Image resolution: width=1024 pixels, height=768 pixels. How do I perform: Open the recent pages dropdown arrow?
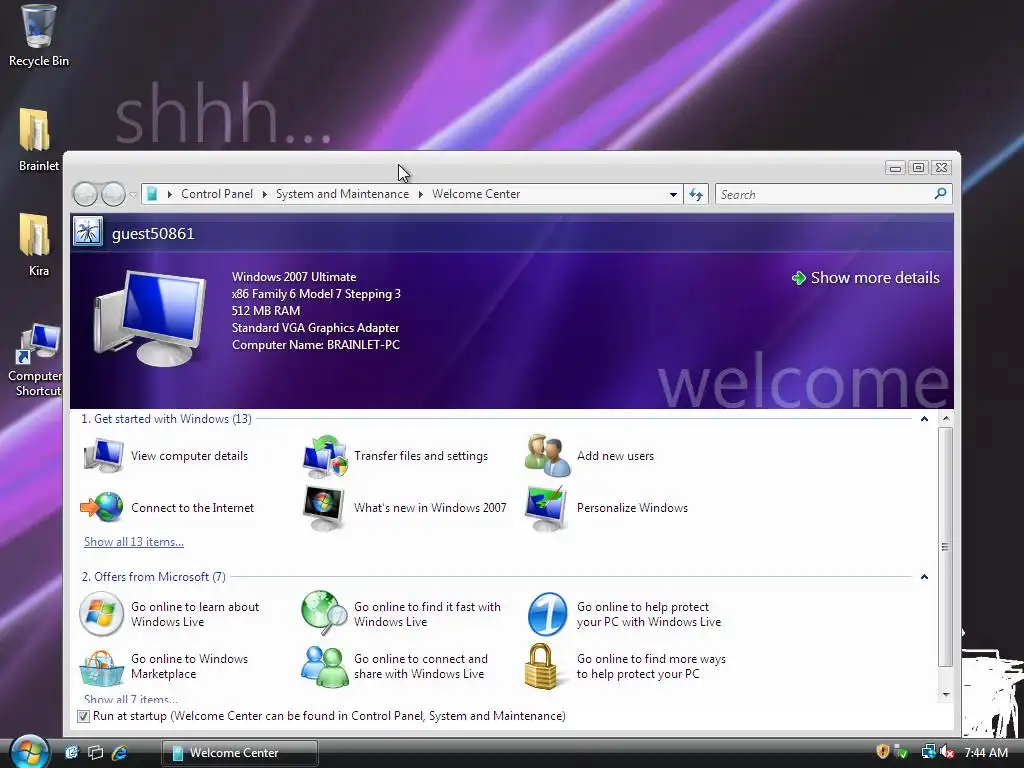pos(133,195)
